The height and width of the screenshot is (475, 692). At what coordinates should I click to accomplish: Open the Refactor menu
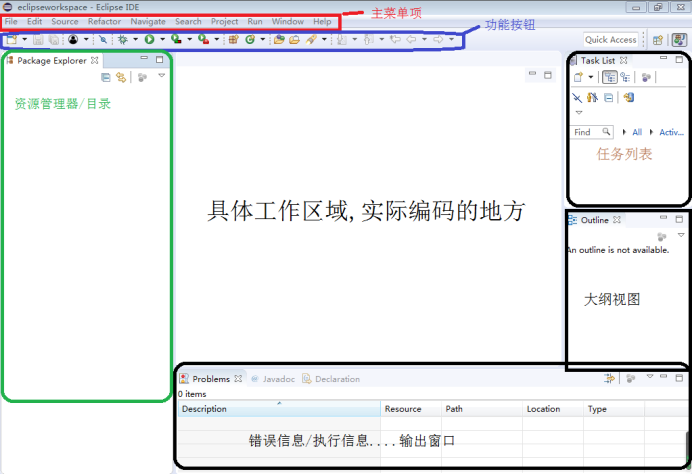click(x=104, y=22)
